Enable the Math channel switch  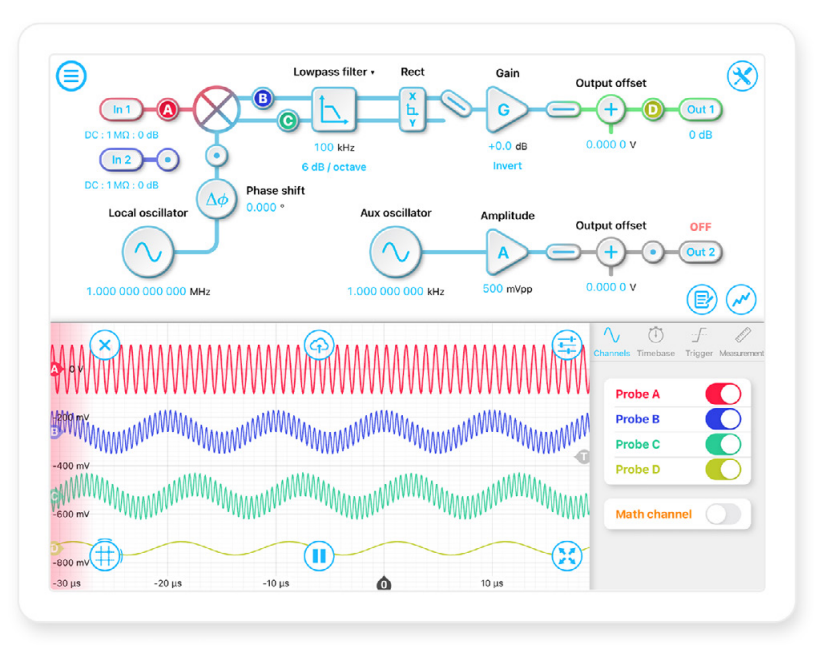pyautogui.click(x=723, y=514)
